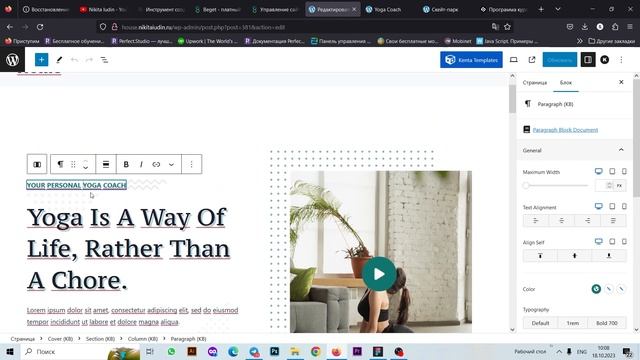Align text left in sidebar
This screenshot has width=640, height=360.
coord(536,220)
